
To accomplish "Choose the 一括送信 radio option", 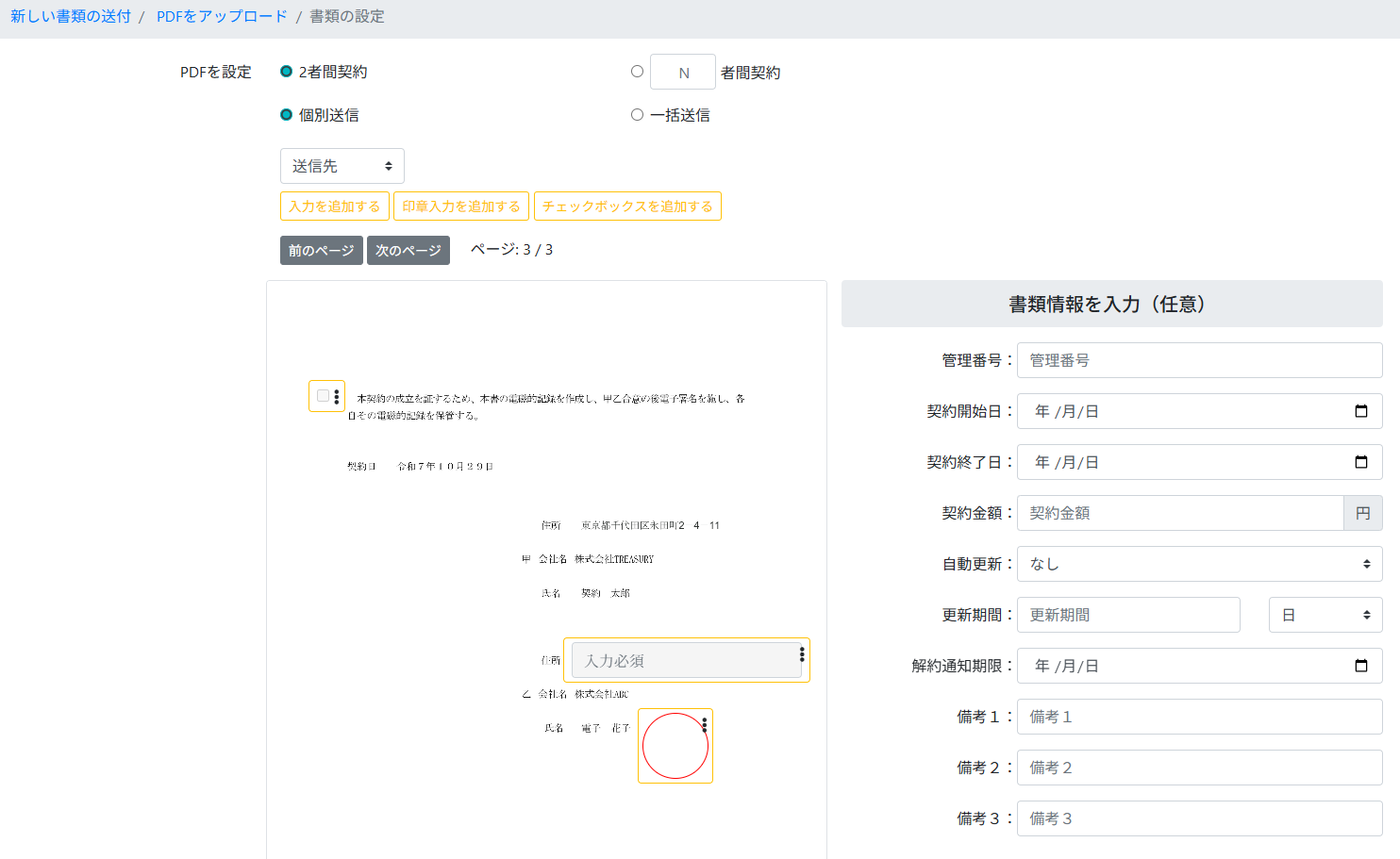I will 637,115.
